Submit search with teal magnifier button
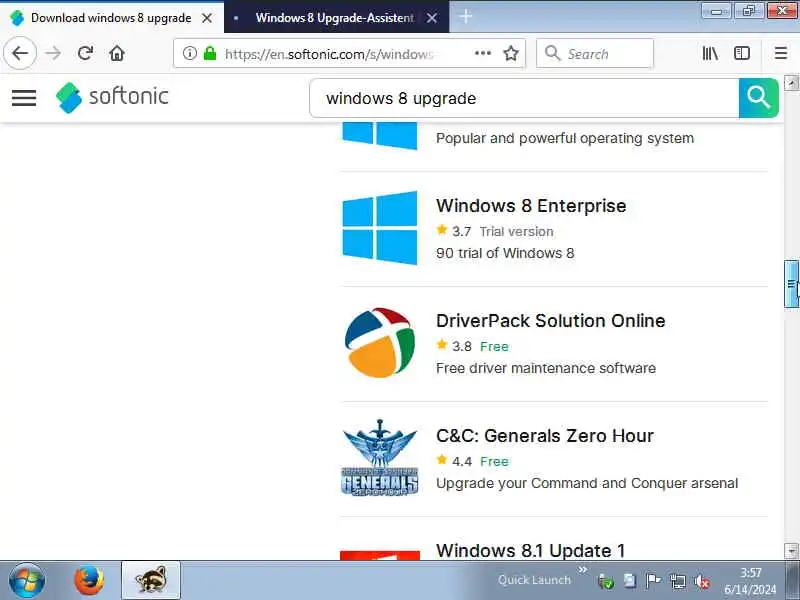 point(758,97)
